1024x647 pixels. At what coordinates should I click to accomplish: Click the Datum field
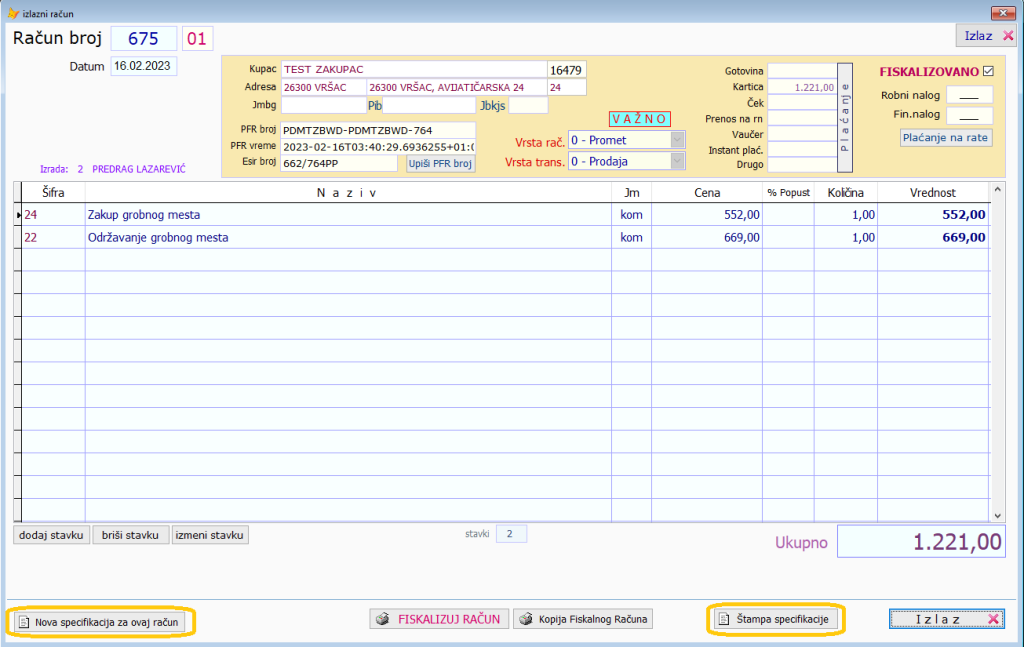[x=143, y=66]
